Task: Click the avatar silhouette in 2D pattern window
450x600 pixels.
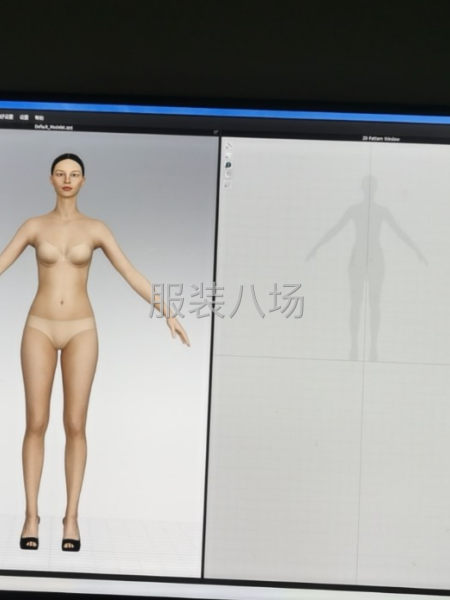Action: pos(367,268)
